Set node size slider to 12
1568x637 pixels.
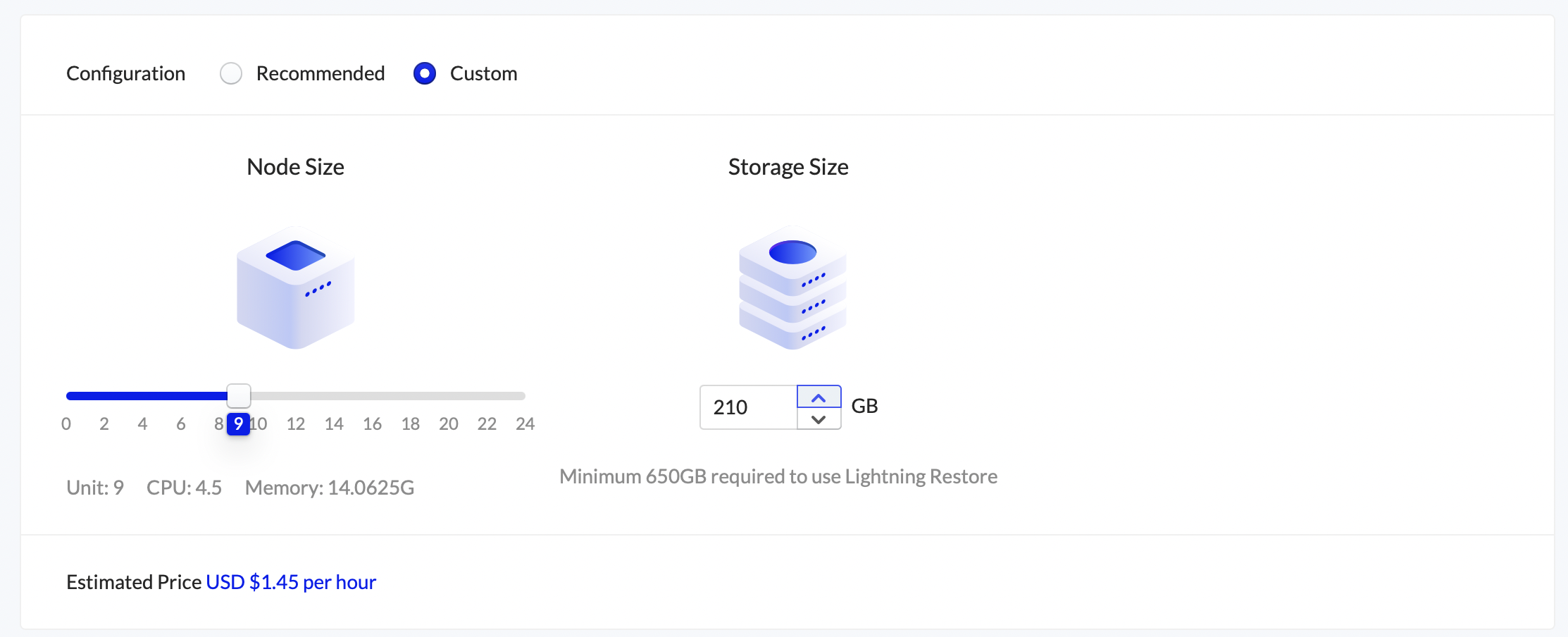point(296,396)
